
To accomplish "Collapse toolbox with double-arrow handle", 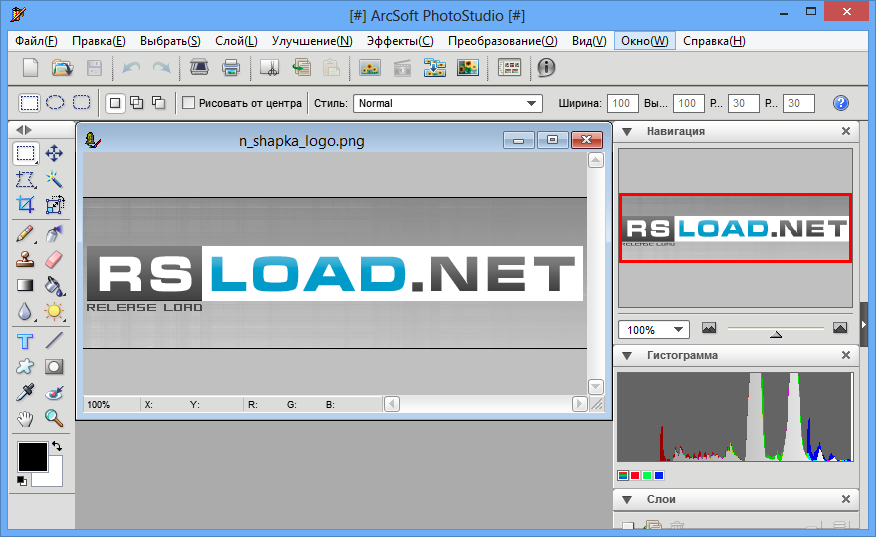I will (23, 130).
